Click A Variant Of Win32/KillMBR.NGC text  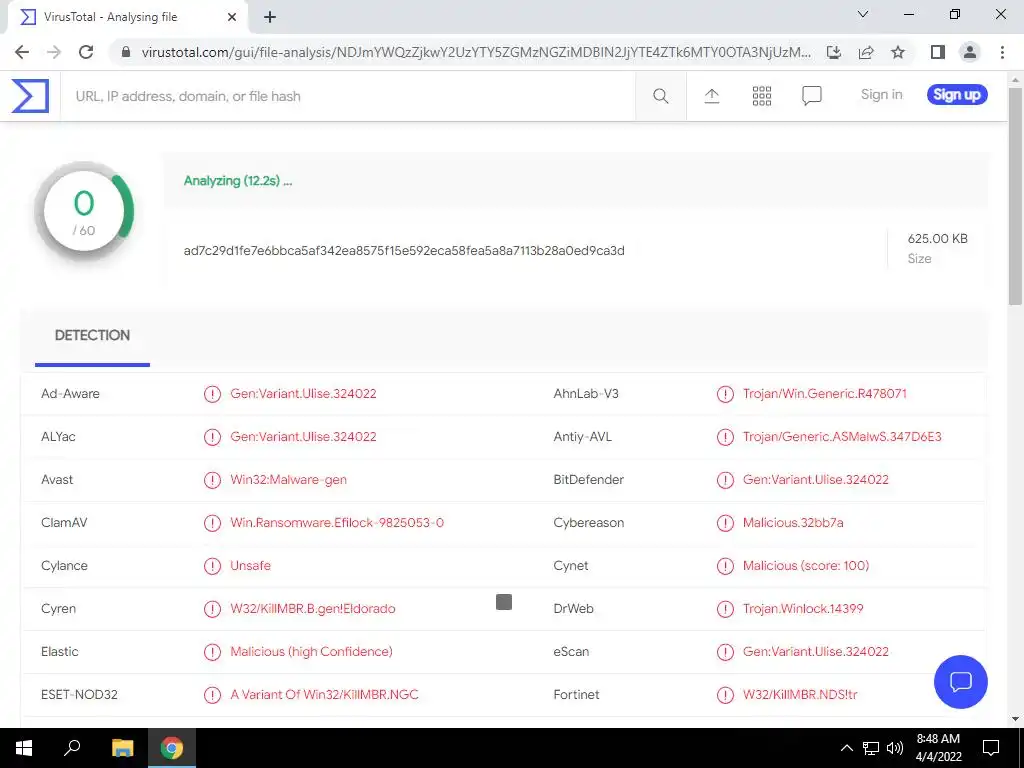[324, 695]
